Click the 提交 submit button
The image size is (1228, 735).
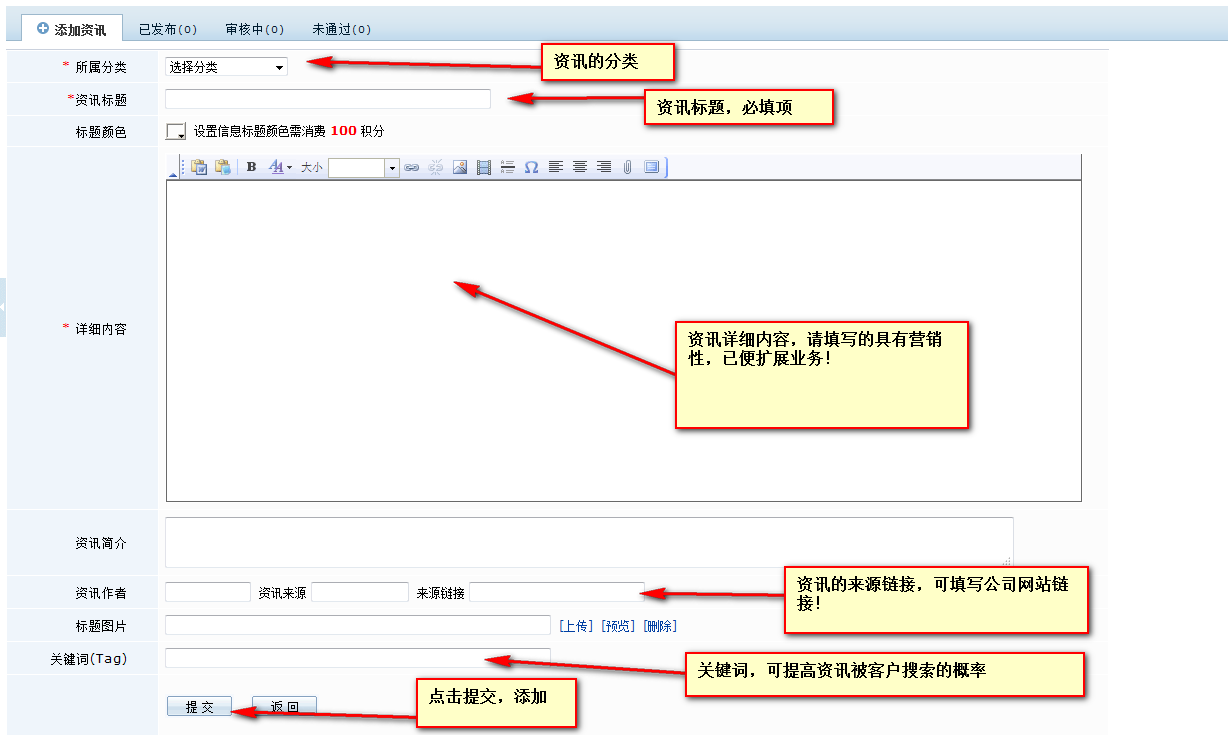click(x=199, y=707)
